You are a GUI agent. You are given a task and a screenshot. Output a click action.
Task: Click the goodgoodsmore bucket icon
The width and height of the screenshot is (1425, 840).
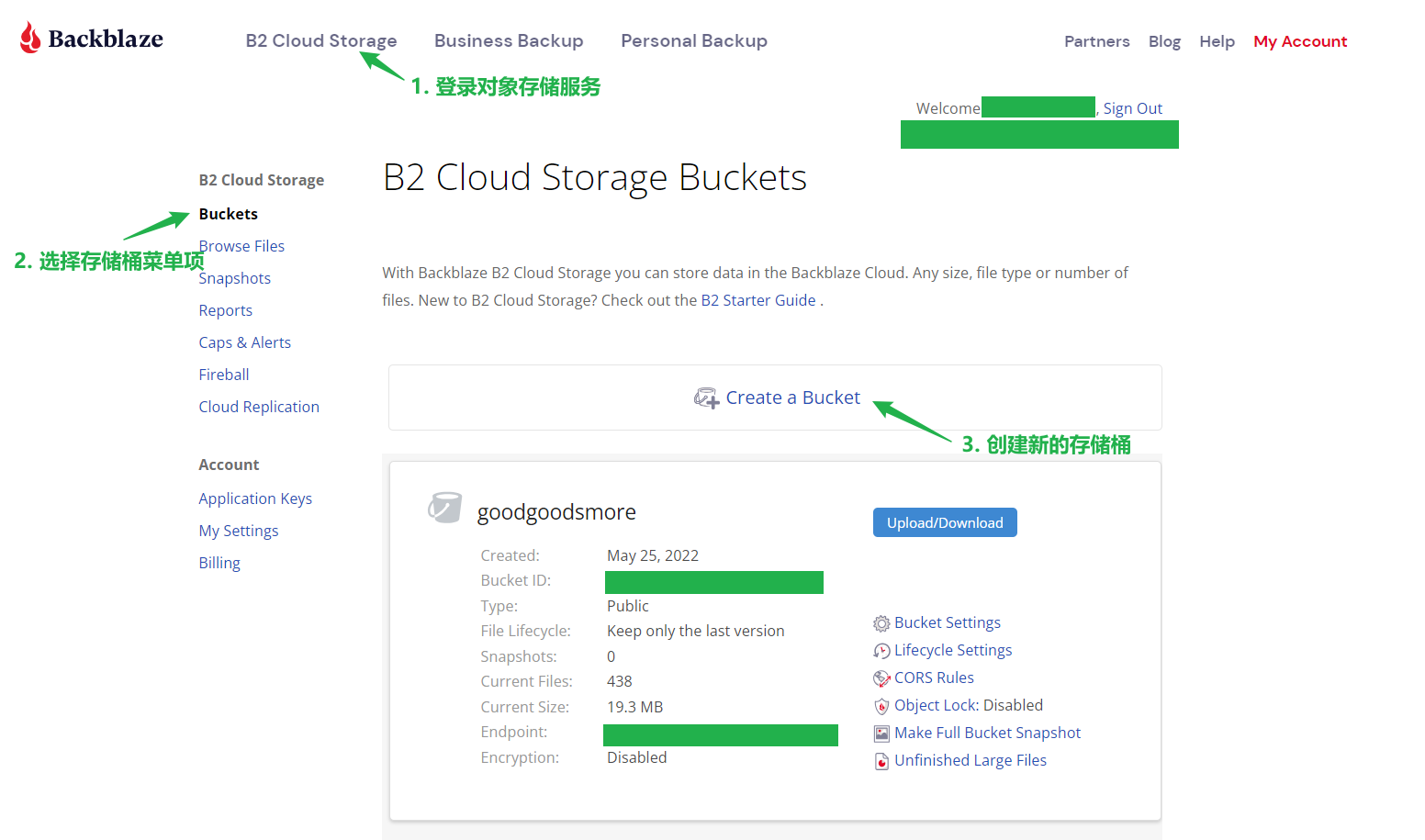(445, 508)
